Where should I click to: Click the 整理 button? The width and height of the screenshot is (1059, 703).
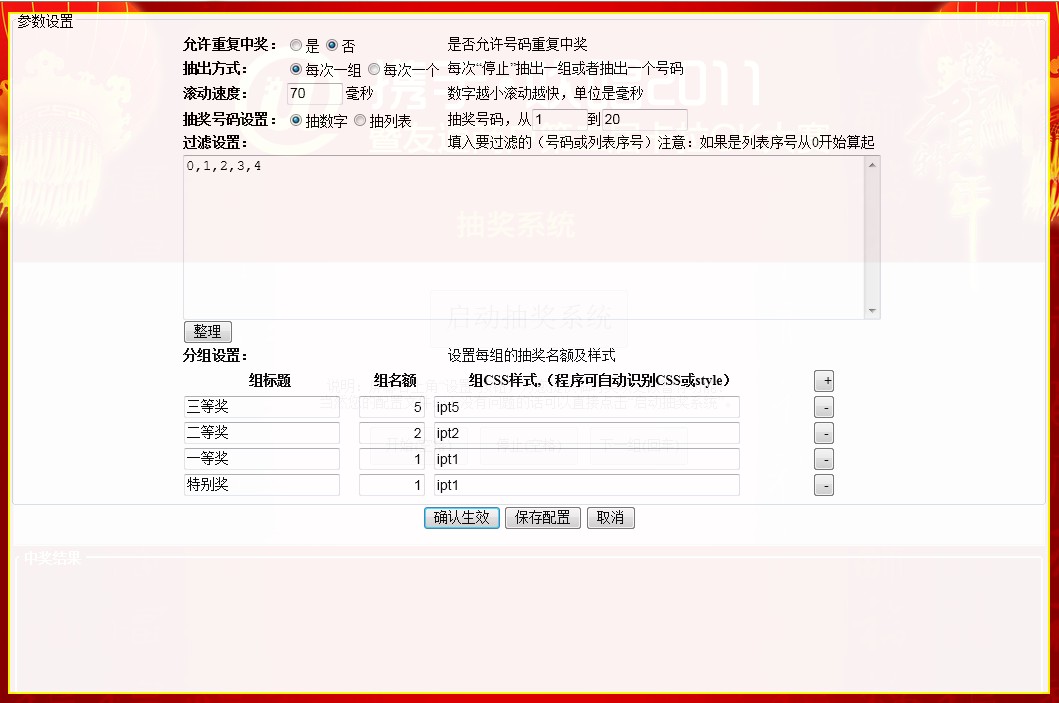click(x=208, y=332)
